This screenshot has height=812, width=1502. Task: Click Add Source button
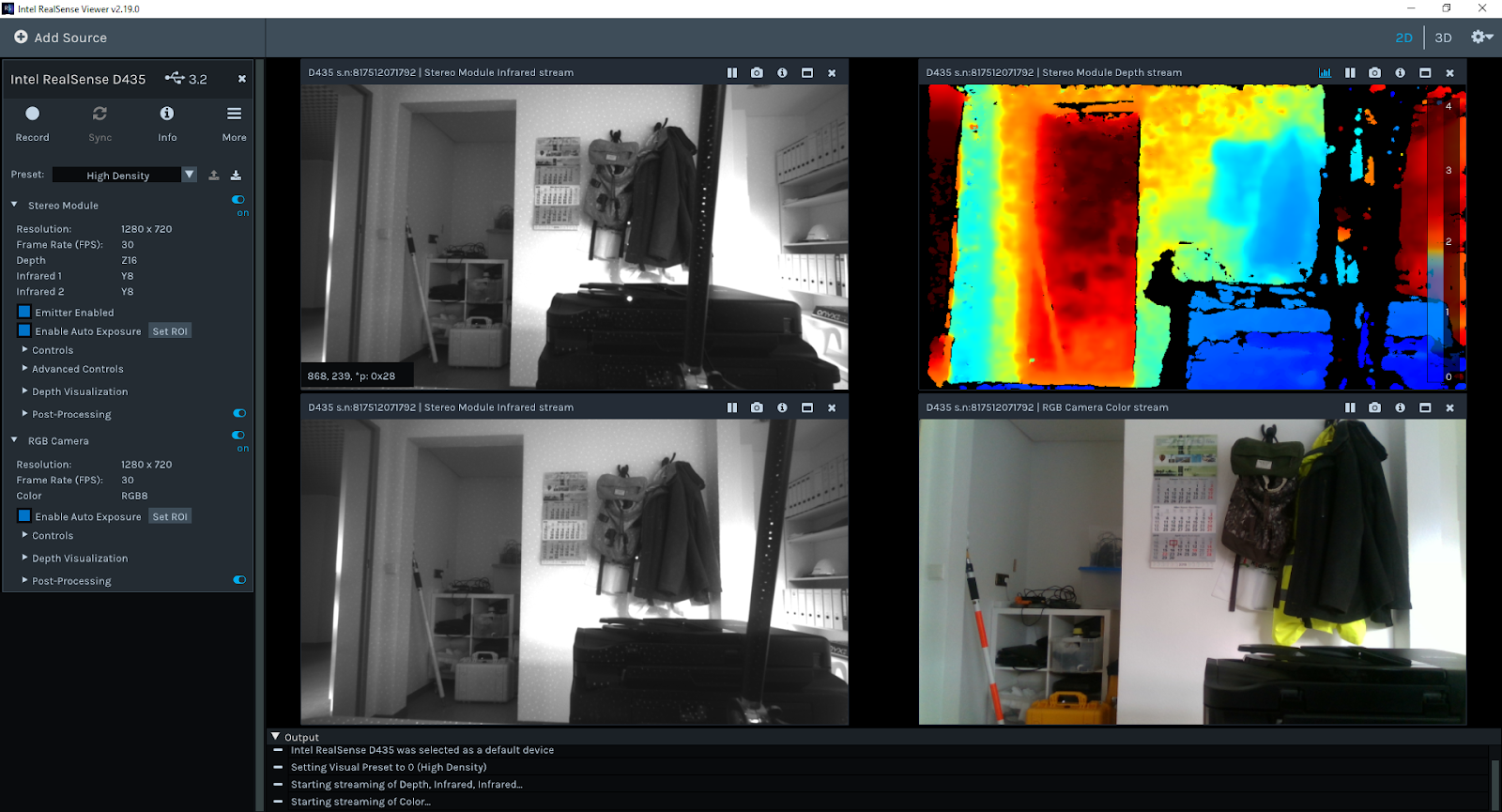(61, 38)
